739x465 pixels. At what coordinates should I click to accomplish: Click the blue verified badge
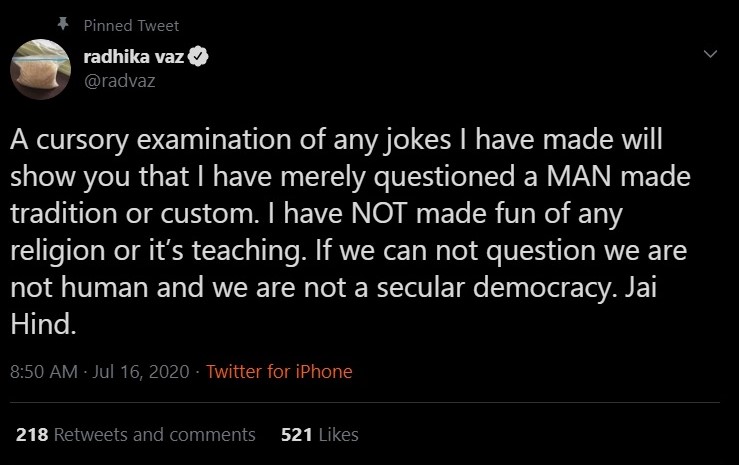(199, 57)
